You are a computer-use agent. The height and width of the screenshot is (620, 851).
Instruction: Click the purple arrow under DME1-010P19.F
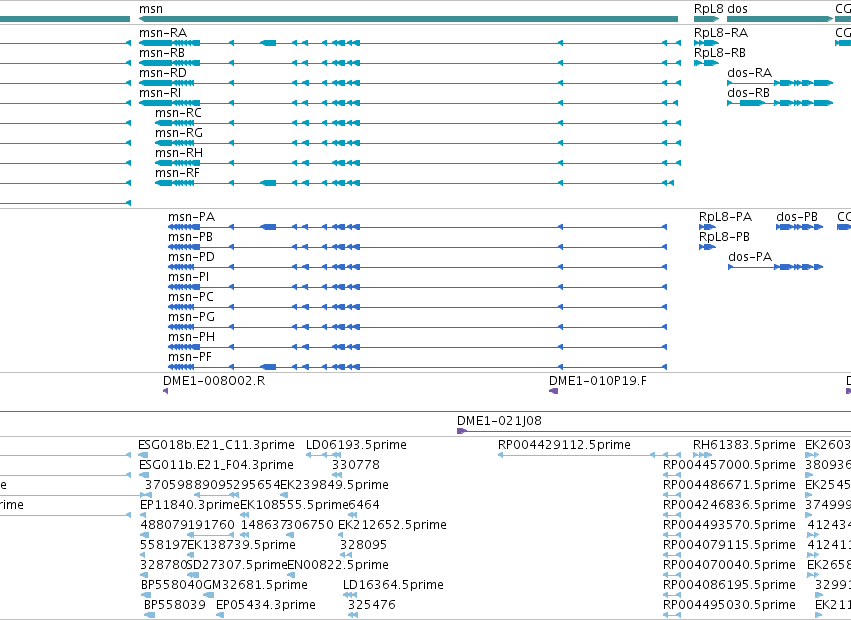554,391
